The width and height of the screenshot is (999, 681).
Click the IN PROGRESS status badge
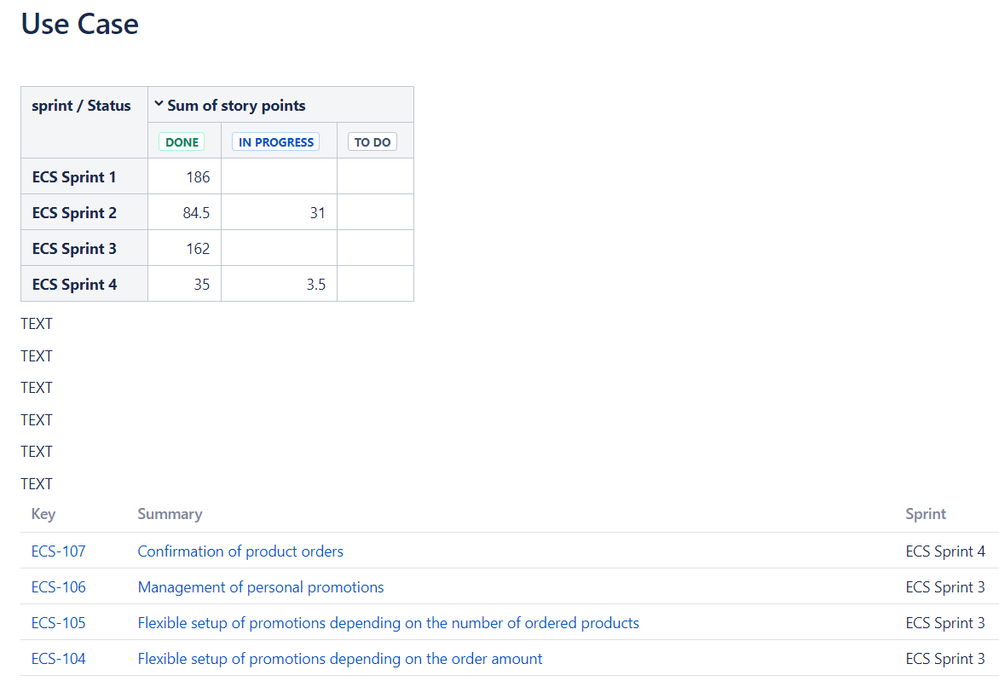pyautogui.click(x=276, y=142)
